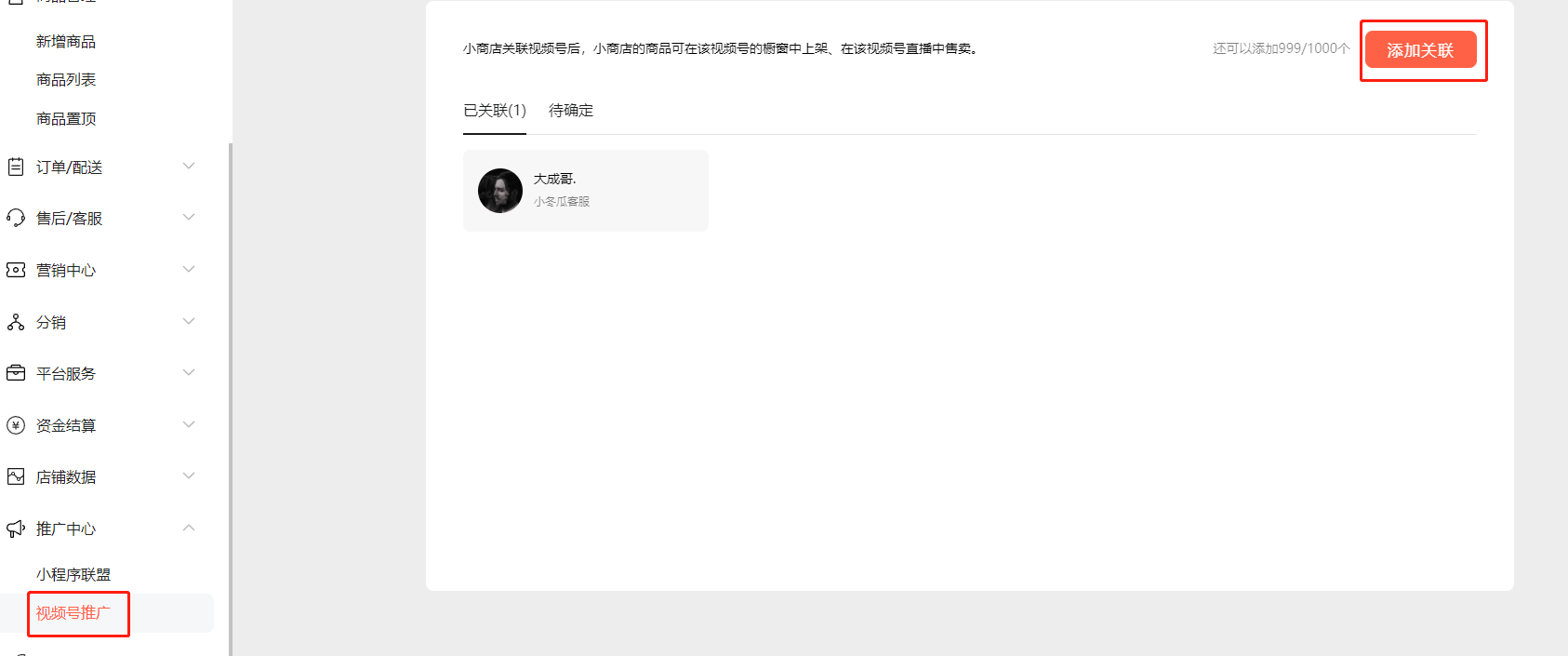Expand the 订单/配送 chevron
Viewport: 1568px width, 656px height.
pos(189,166)
